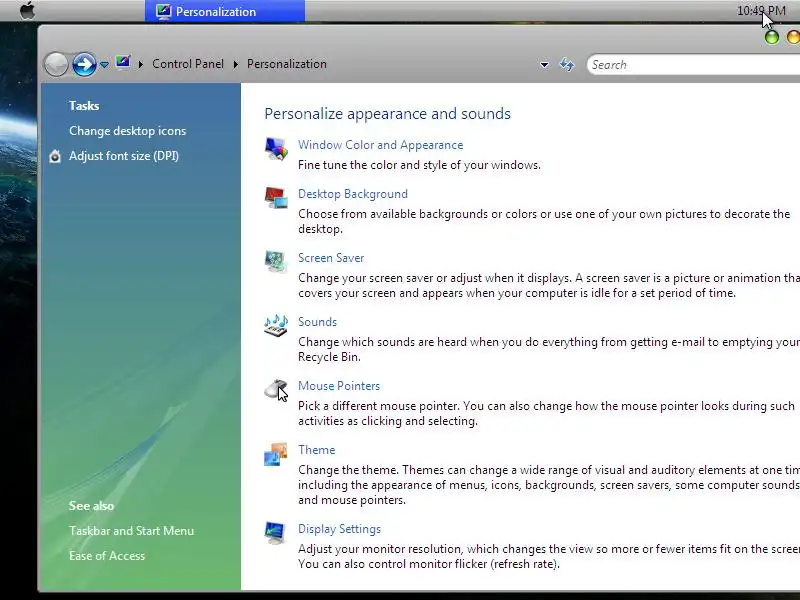The height and width of the screenshot is (600, 800).
Task: Click the Control Panel icon in address bar
Action: click(x=123, y=63)
